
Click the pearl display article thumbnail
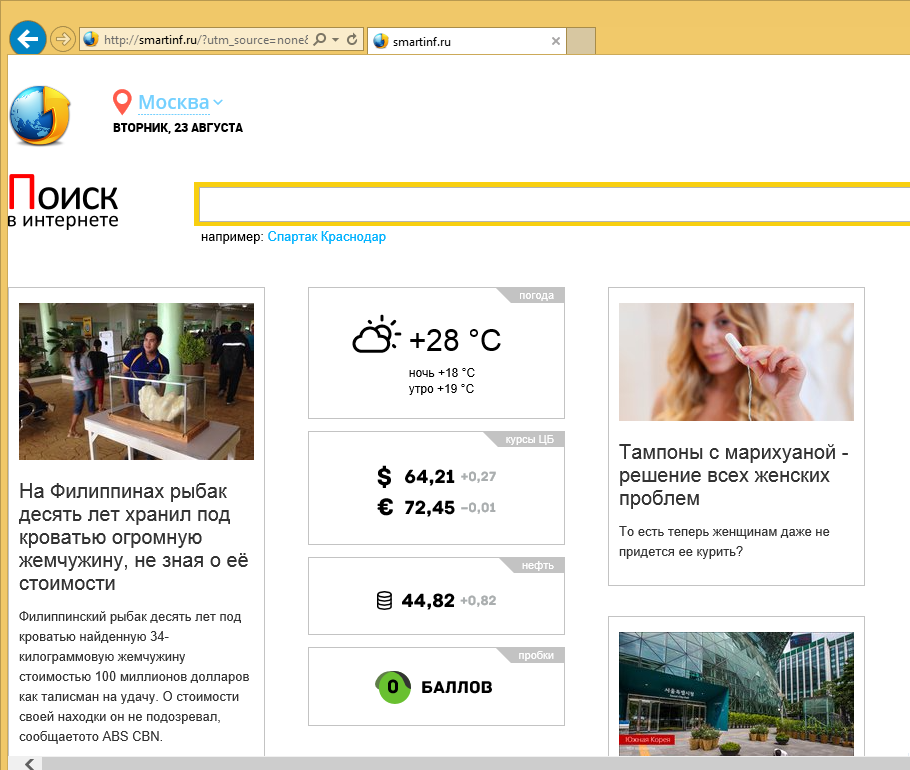[136, 381]
